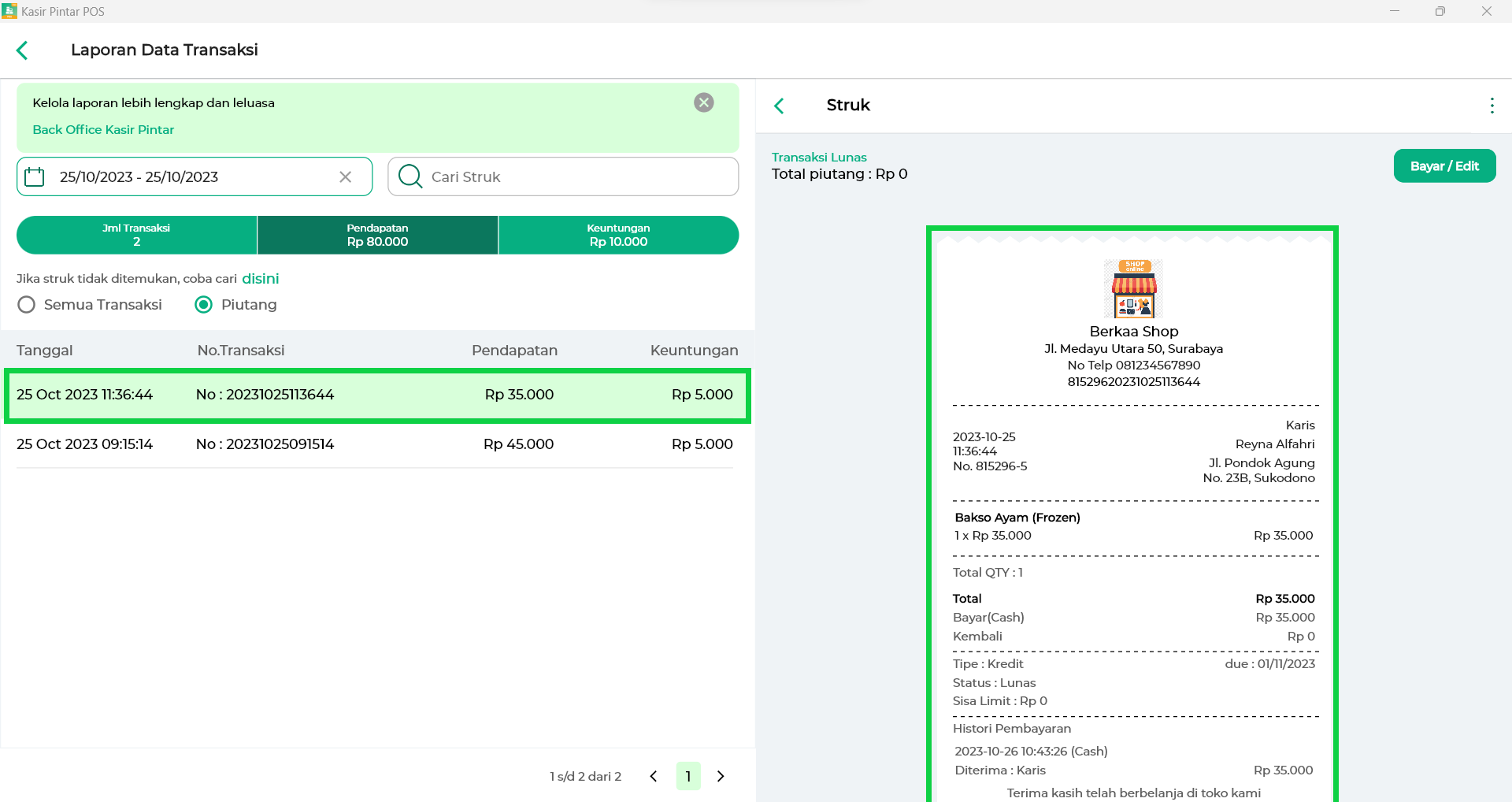
Task: Click customer name Reyna Alfahri on receipt
Action: [x=1275, y=444]
